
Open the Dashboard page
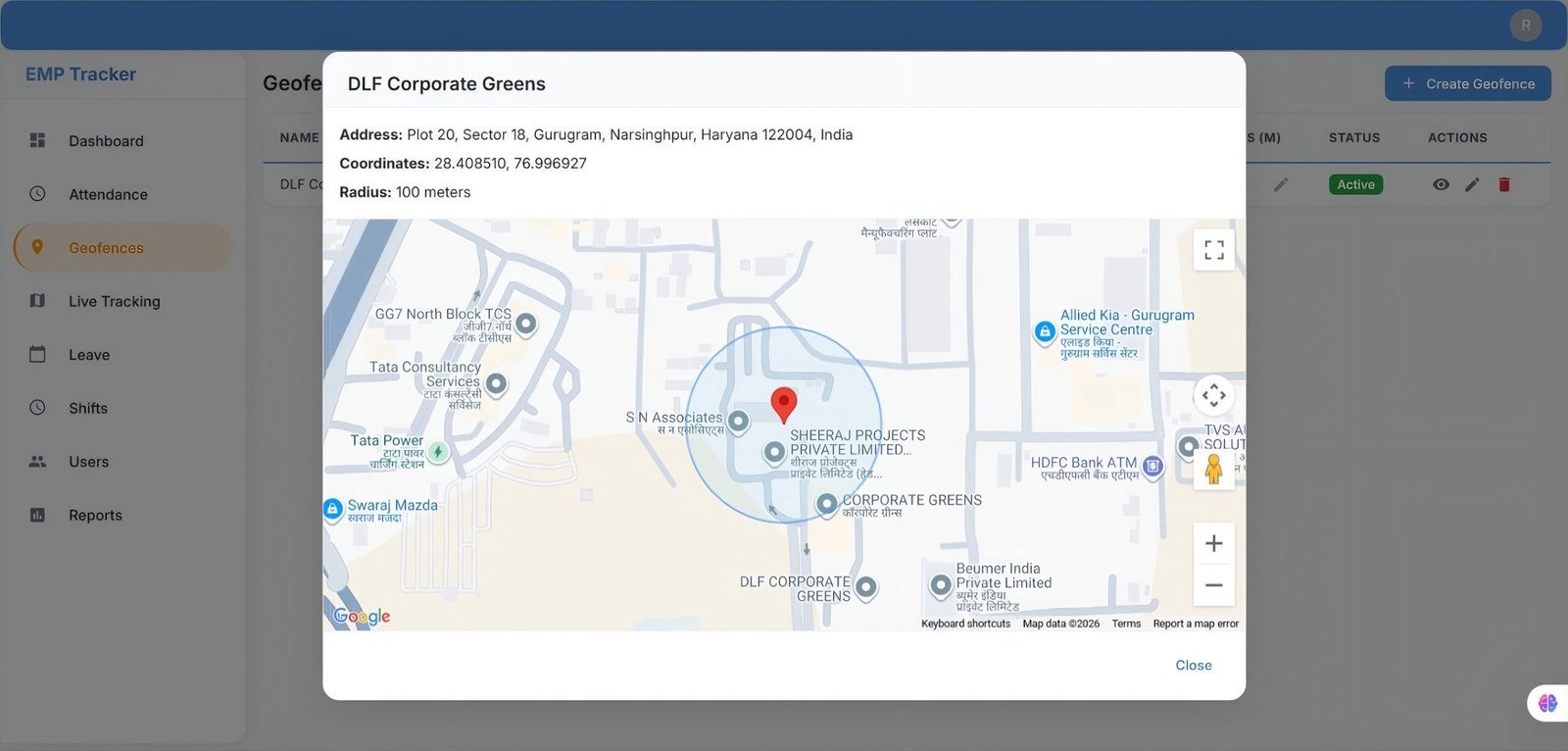click(x=106, y=141)
